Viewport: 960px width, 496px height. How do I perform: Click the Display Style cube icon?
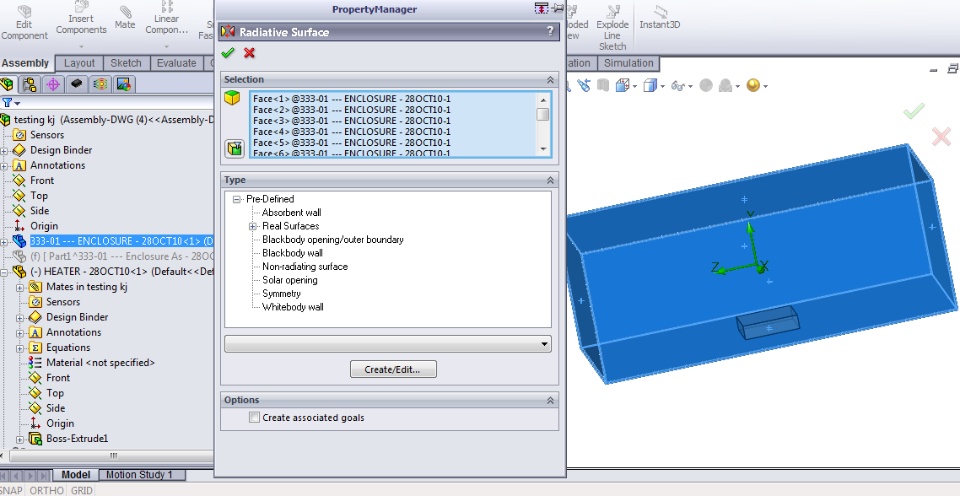(x=650, y=86)
